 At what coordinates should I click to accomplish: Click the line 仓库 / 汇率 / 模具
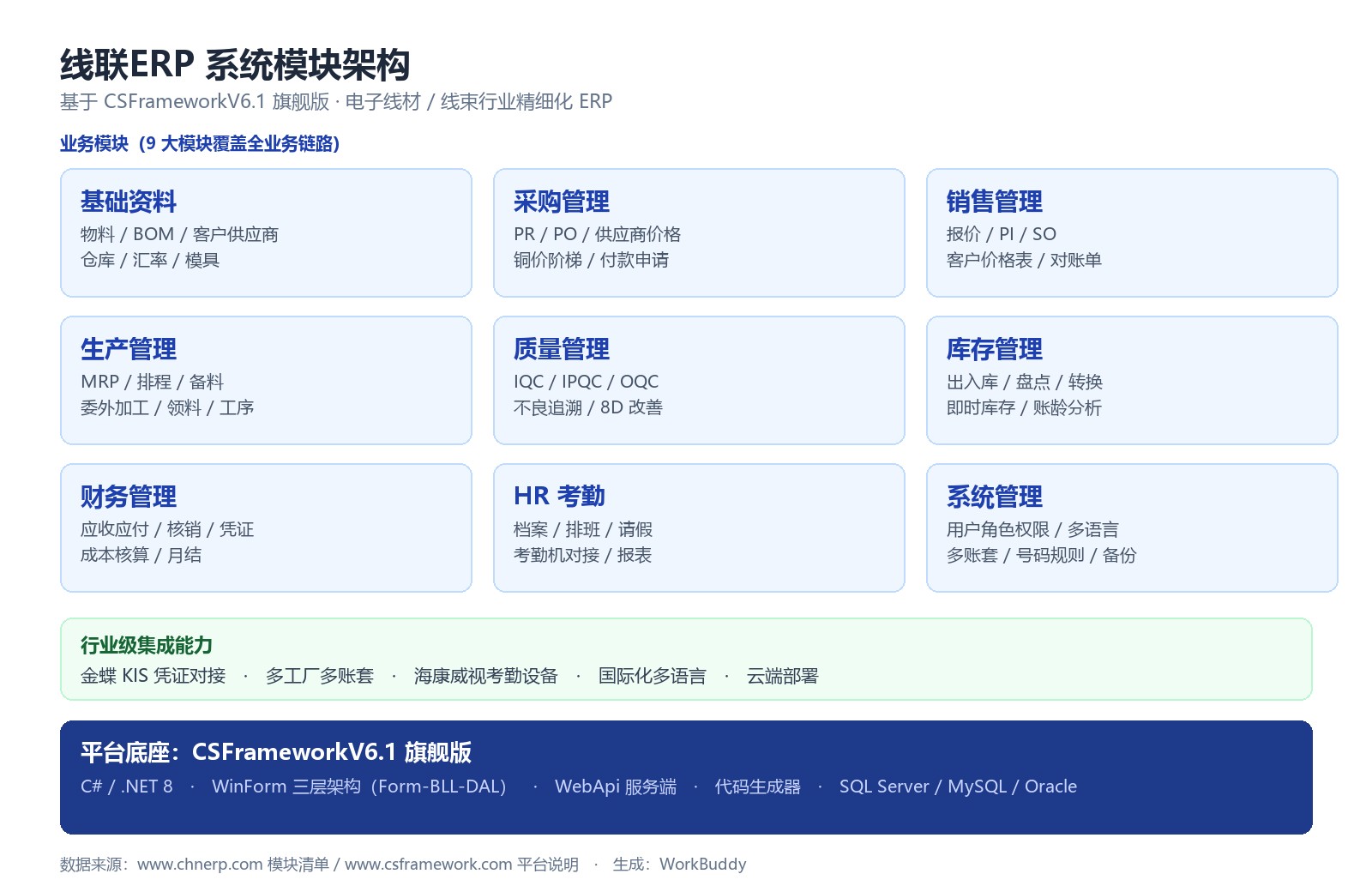pos(150,260)
